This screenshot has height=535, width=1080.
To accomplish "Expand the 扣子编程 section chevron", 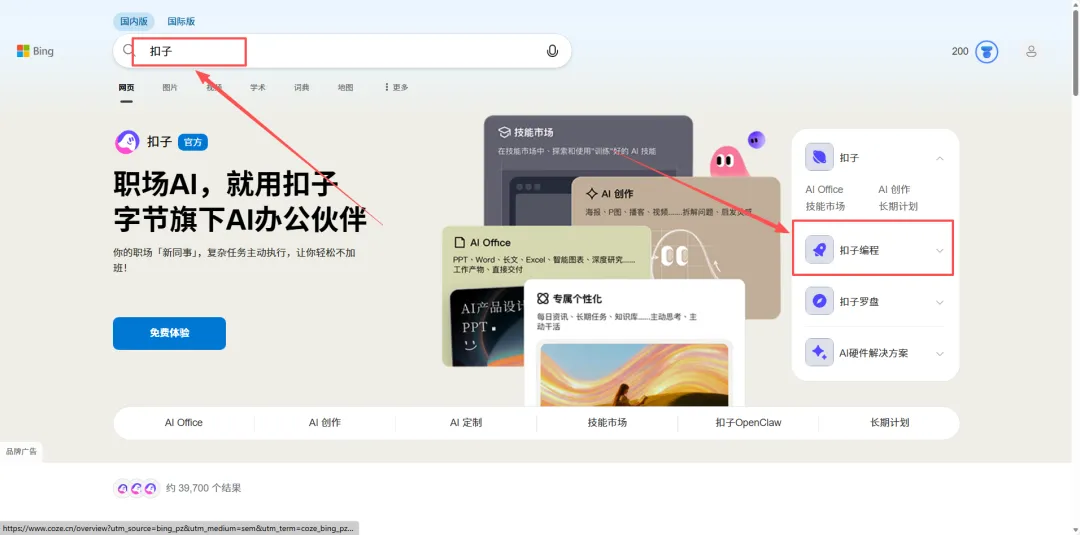I will (939, 251).
